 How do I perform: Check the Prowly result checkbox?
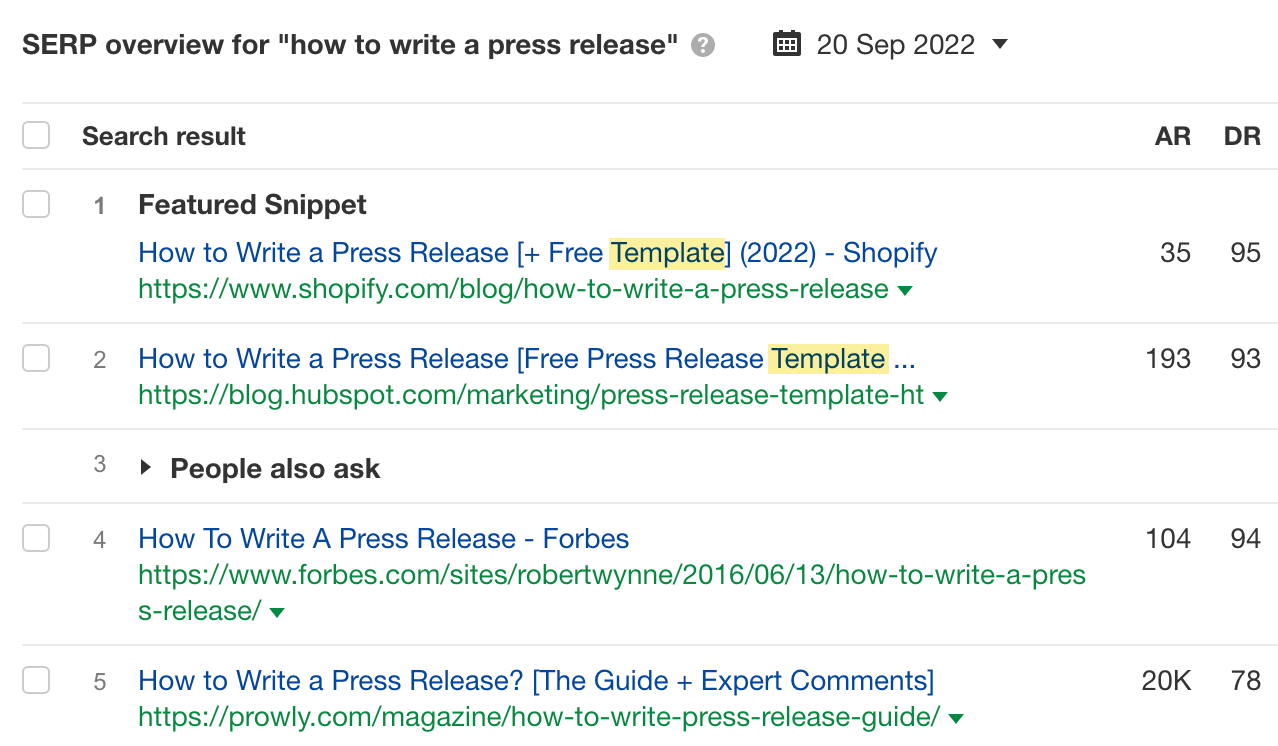[x=36, y=679]
